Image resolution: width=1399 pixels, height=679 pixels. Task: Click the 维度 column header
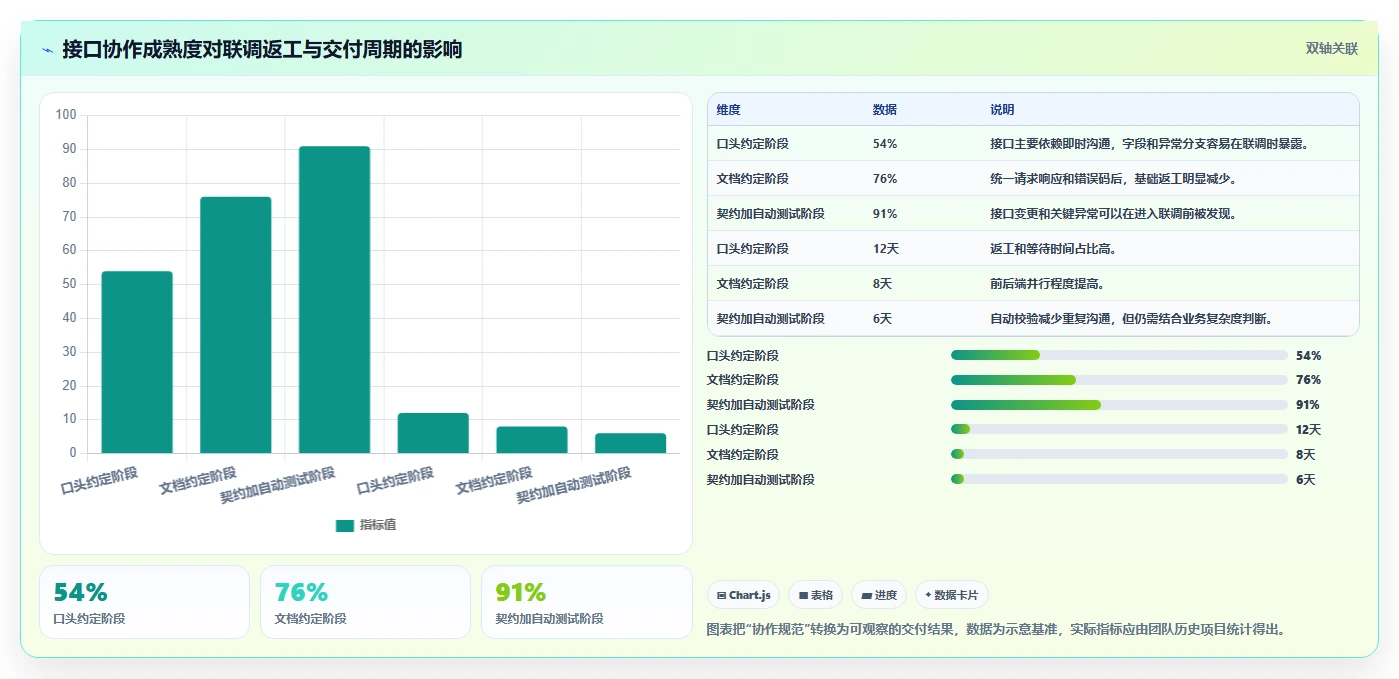coord(729,110)
